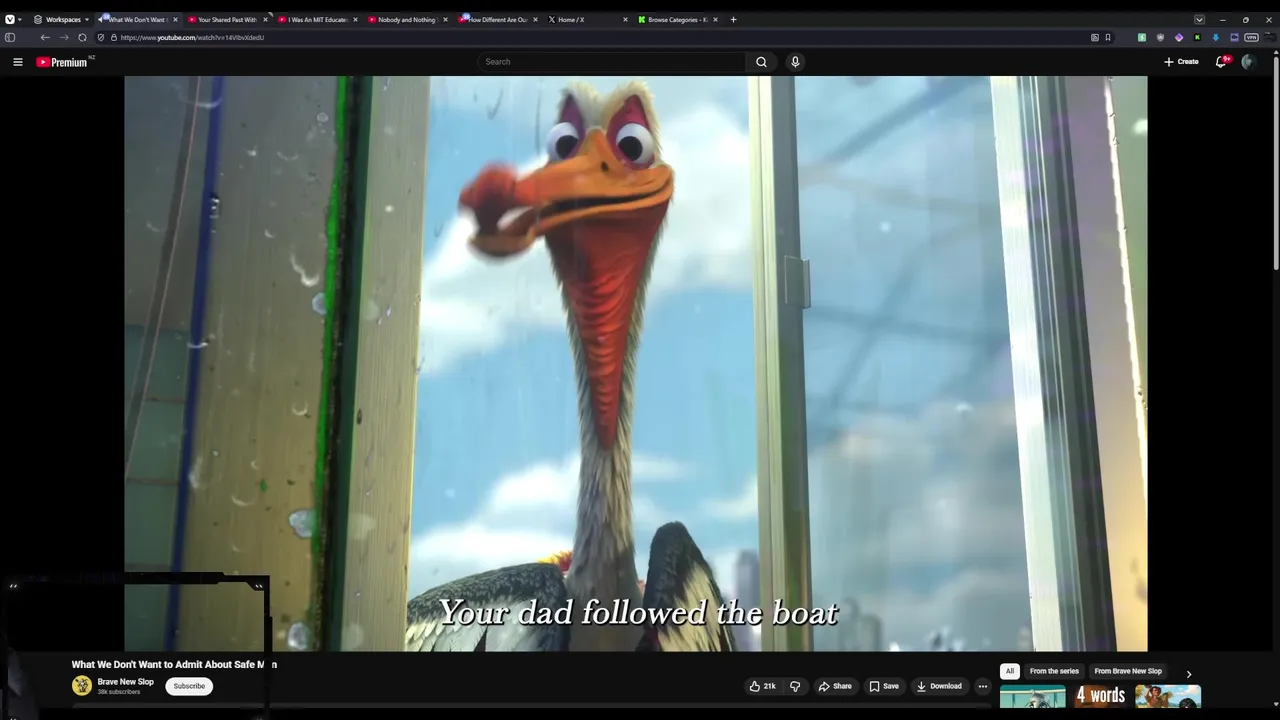This screenshot has width=1280, height=720.
Task: Switch to 'Your Shared Past With' tab
Action: pyautogui.click(x=227, y=19)
